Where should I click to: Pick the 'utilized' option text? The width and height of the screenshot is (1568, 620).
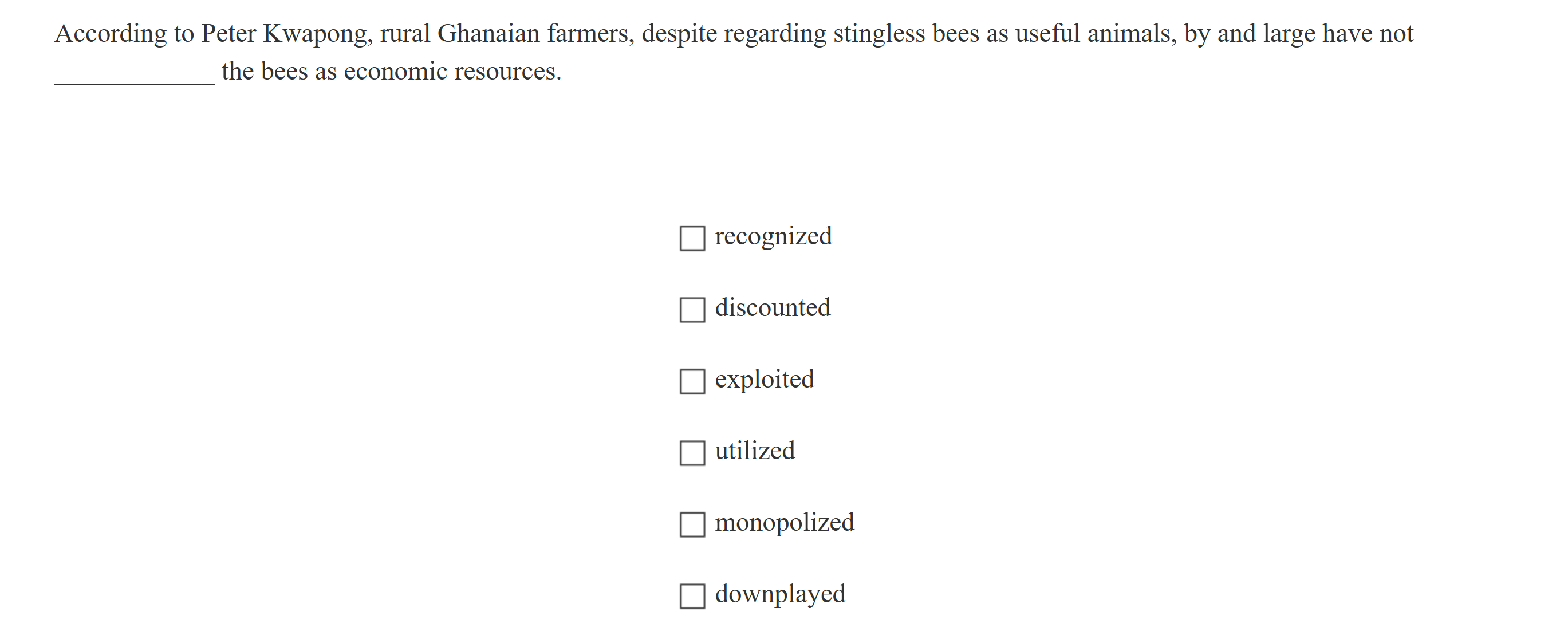(755, 451)
